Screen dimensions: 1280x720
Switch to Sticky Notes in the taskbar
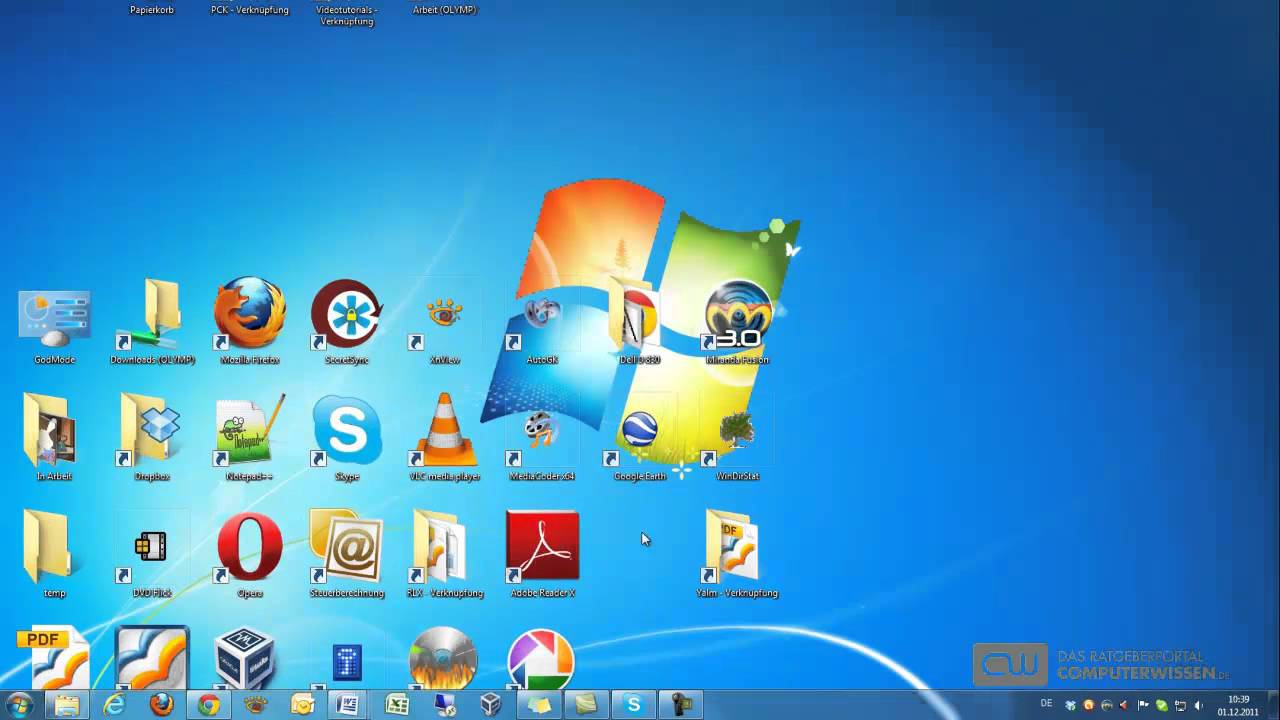pos(539,705)
